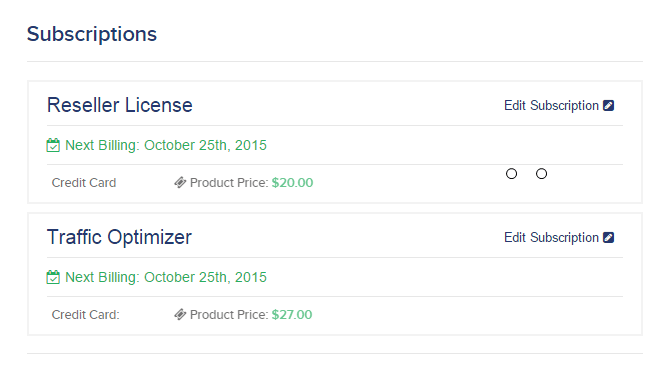670x369 pixels.
Task: Click the Traffic Optimizer title
Action: coord(119,237)
